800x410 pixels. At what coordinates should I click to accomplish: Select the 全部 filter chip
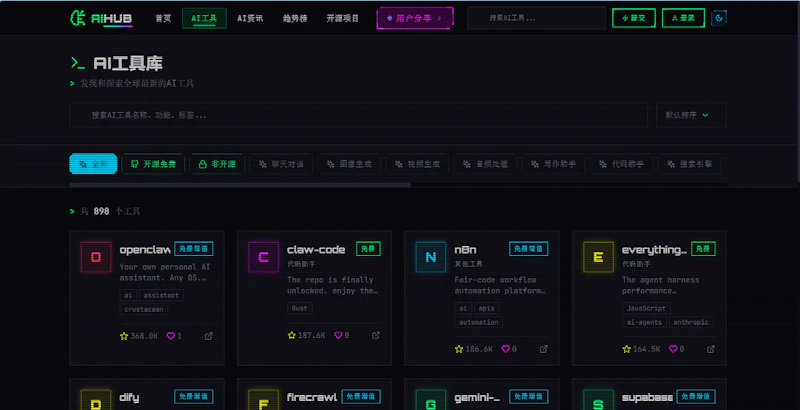[93, 164]
